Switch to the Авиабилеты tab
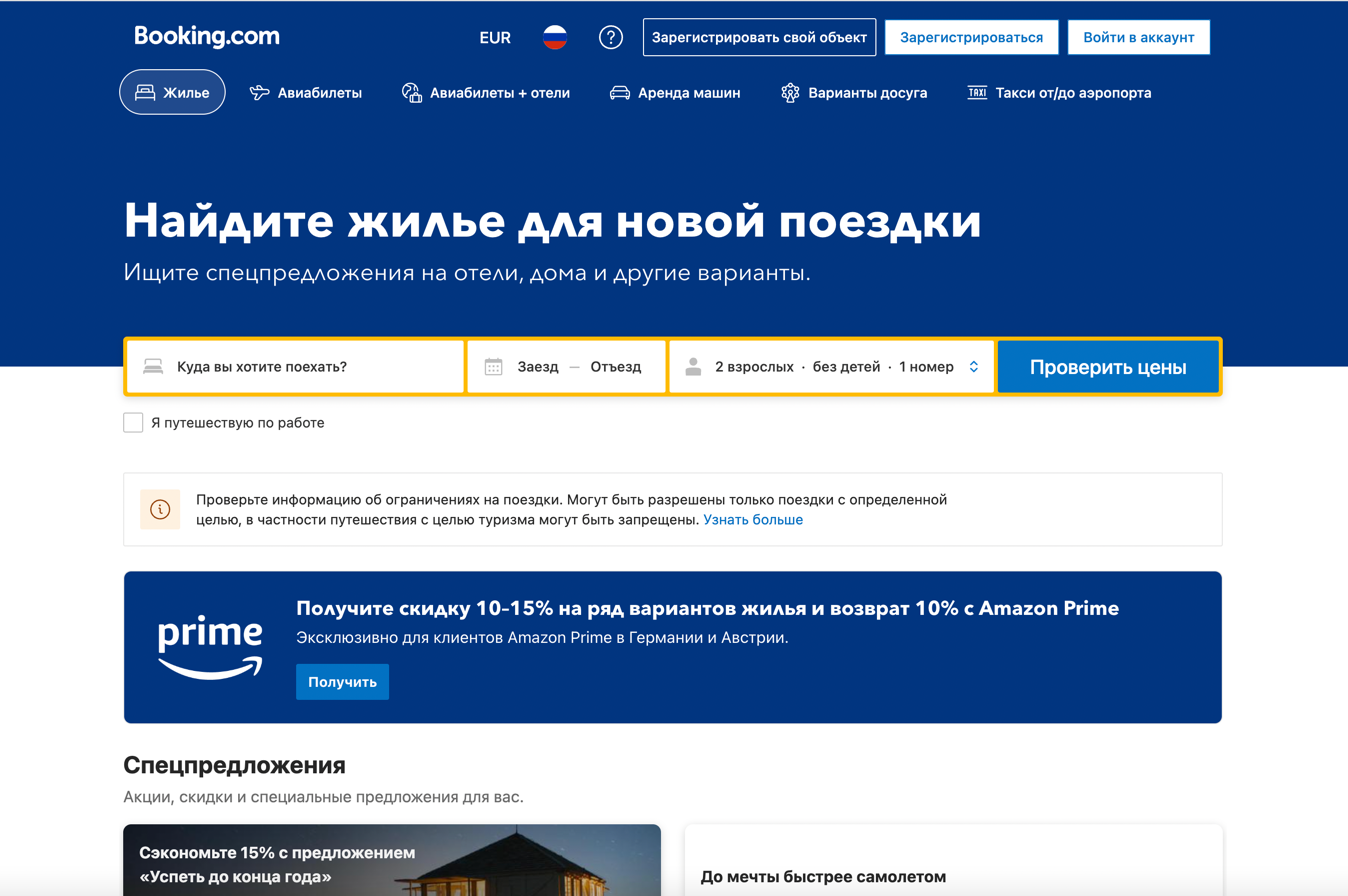This screenshot has height=896, width=1348. coord(306,93)
